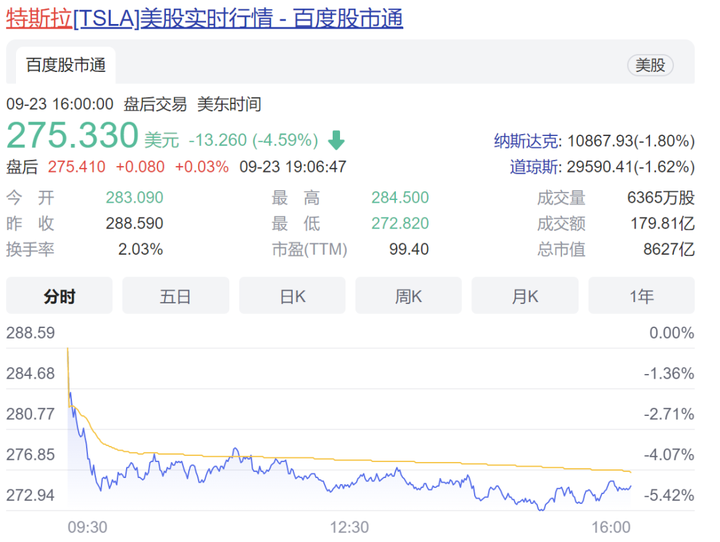Image resolution: width=720 pixels, height=542 pixels.
Task: Click the 12:30 time axis label
Action: coord(349,527)
